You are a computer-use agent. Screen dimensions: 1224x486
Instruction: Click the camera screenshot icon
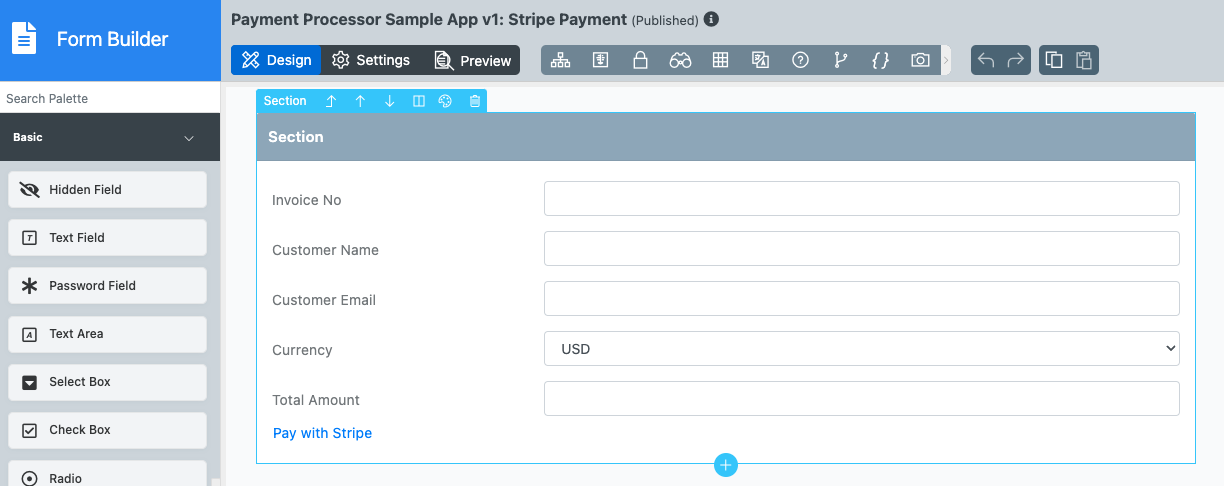coord(920,60)
